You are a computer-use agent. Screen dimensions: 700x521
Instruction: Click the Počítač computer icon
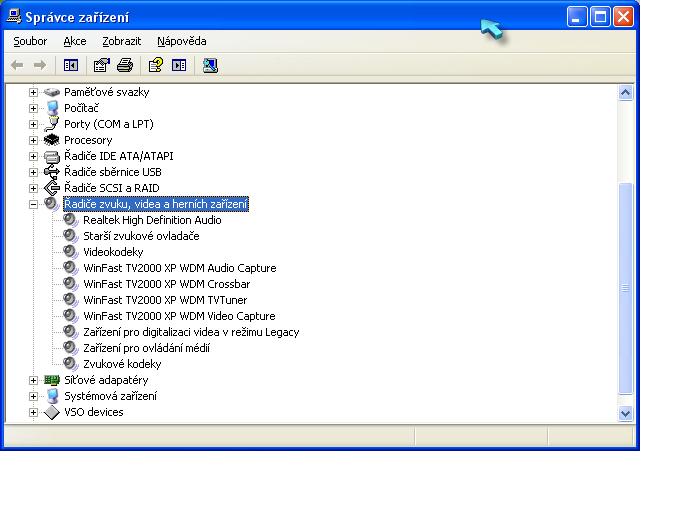click(52, 108)
